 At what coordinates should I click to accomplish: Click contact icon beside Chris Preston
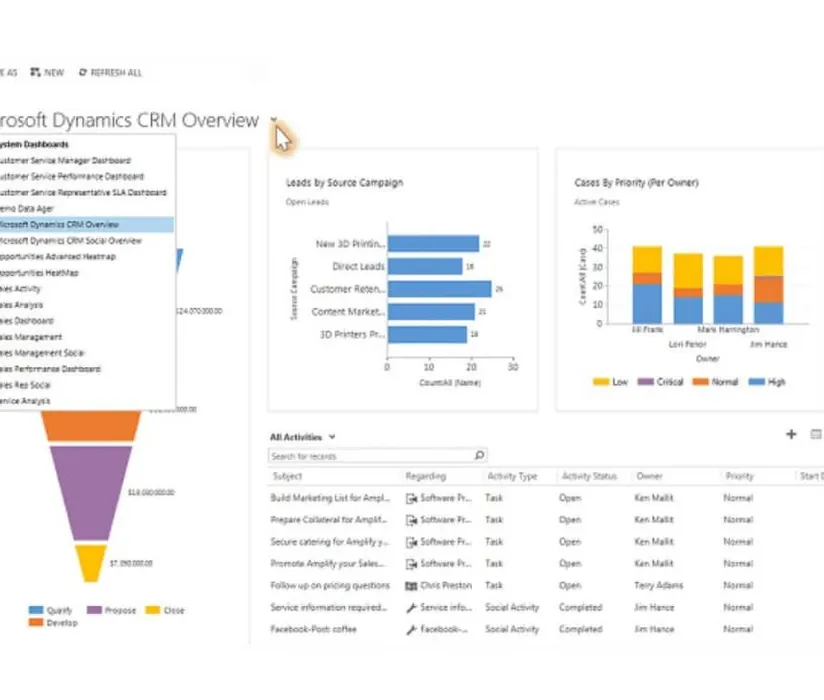point(411,586)
